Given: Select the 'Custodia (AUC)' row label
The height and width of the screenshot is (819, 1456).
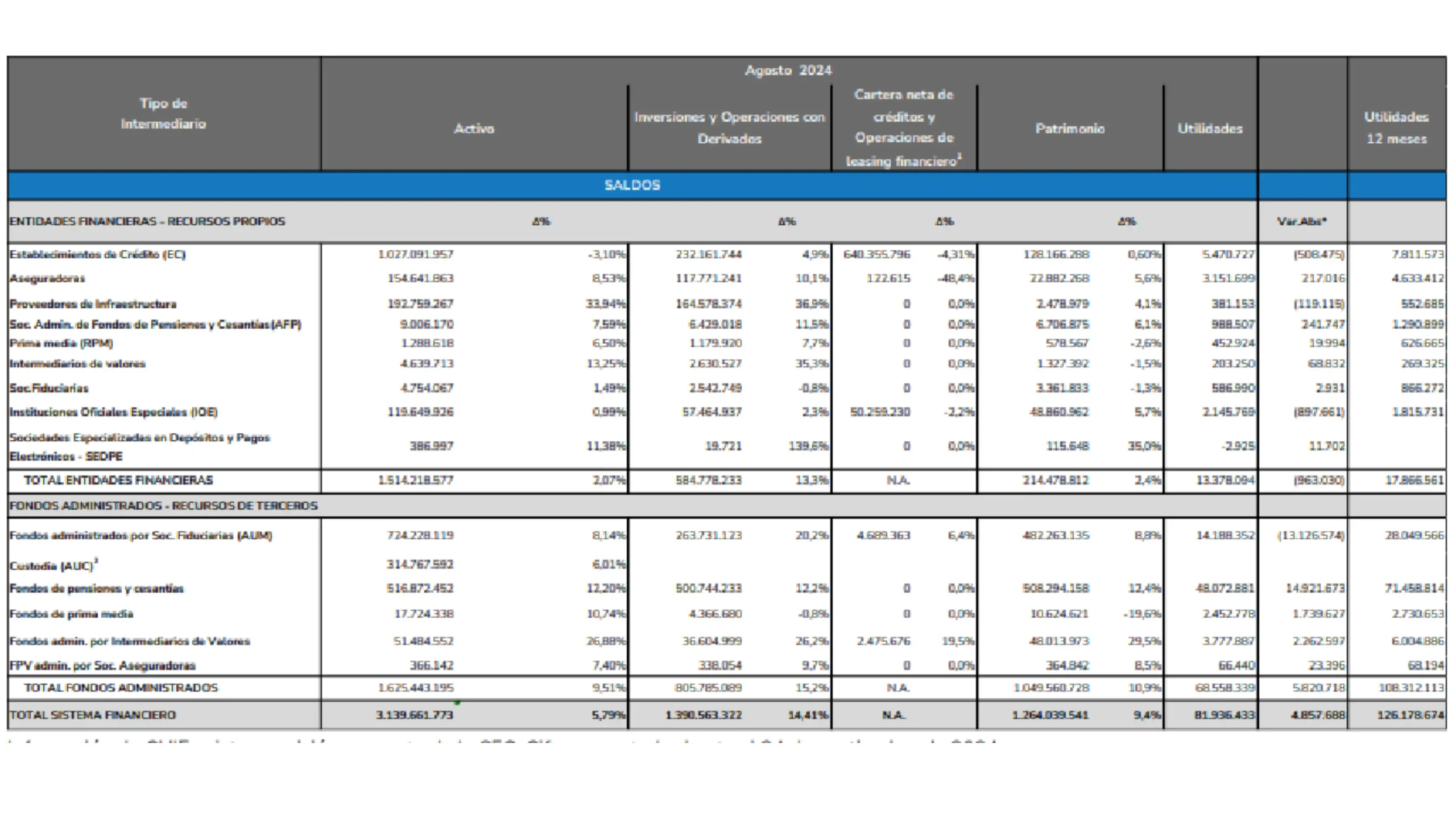Looking at the screenshot, I should (53, 565).
